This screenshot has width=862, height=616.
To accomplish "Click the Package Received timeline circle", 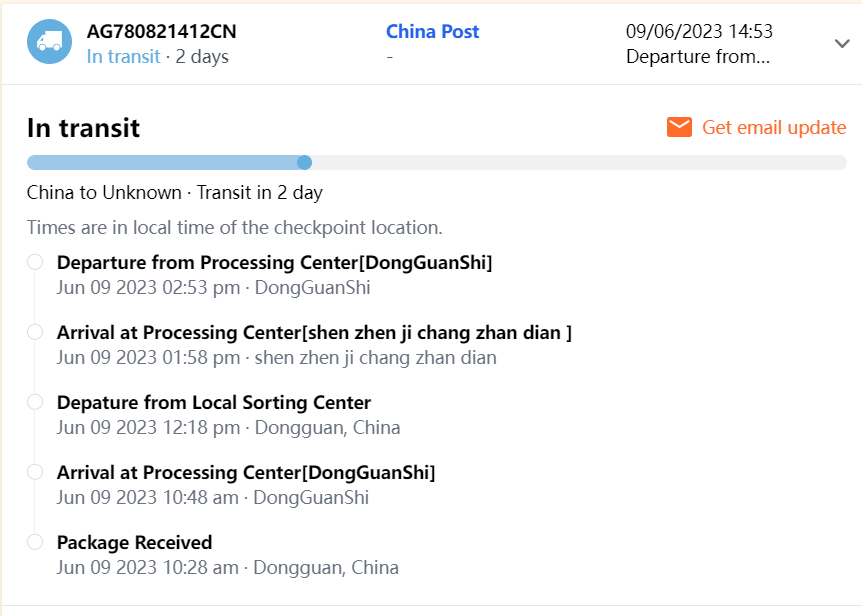I will coord(35,542).
